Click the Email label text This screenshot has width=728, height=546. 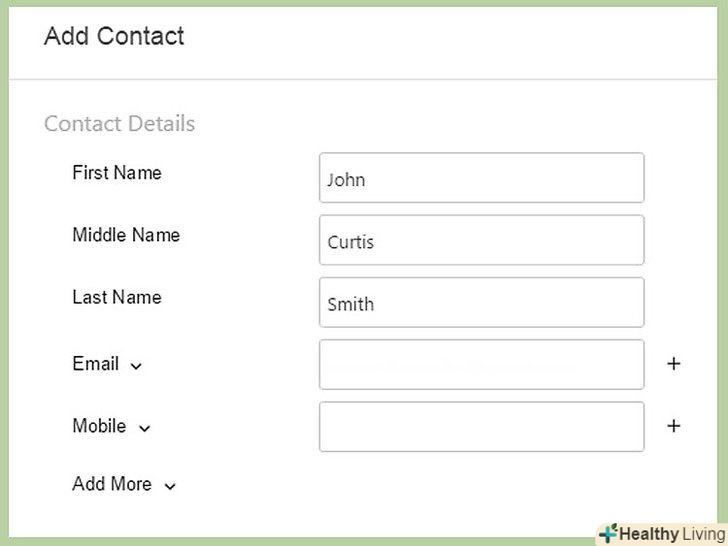click(96, 364)
